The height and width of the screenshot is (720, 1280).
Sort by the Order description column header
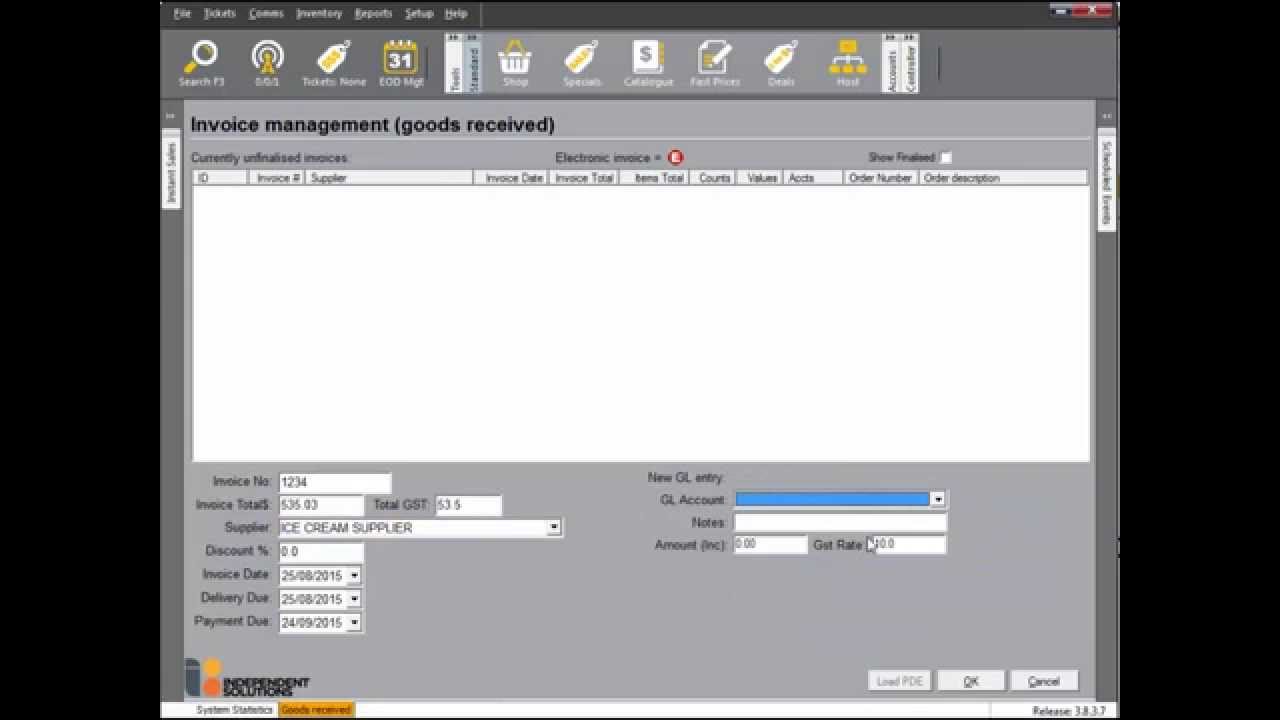[1003, 178]
